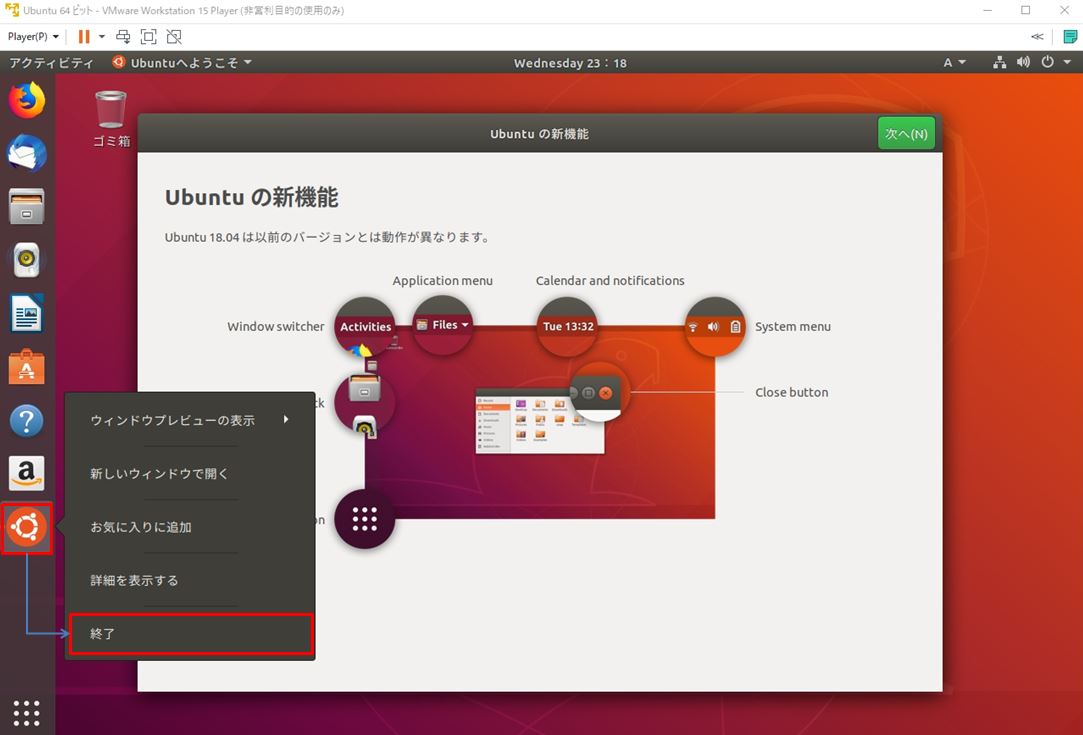Screen dimensions: 1083x735
Task: Expand the dropdown arrow beside pause button
Action: pos(102,37)
